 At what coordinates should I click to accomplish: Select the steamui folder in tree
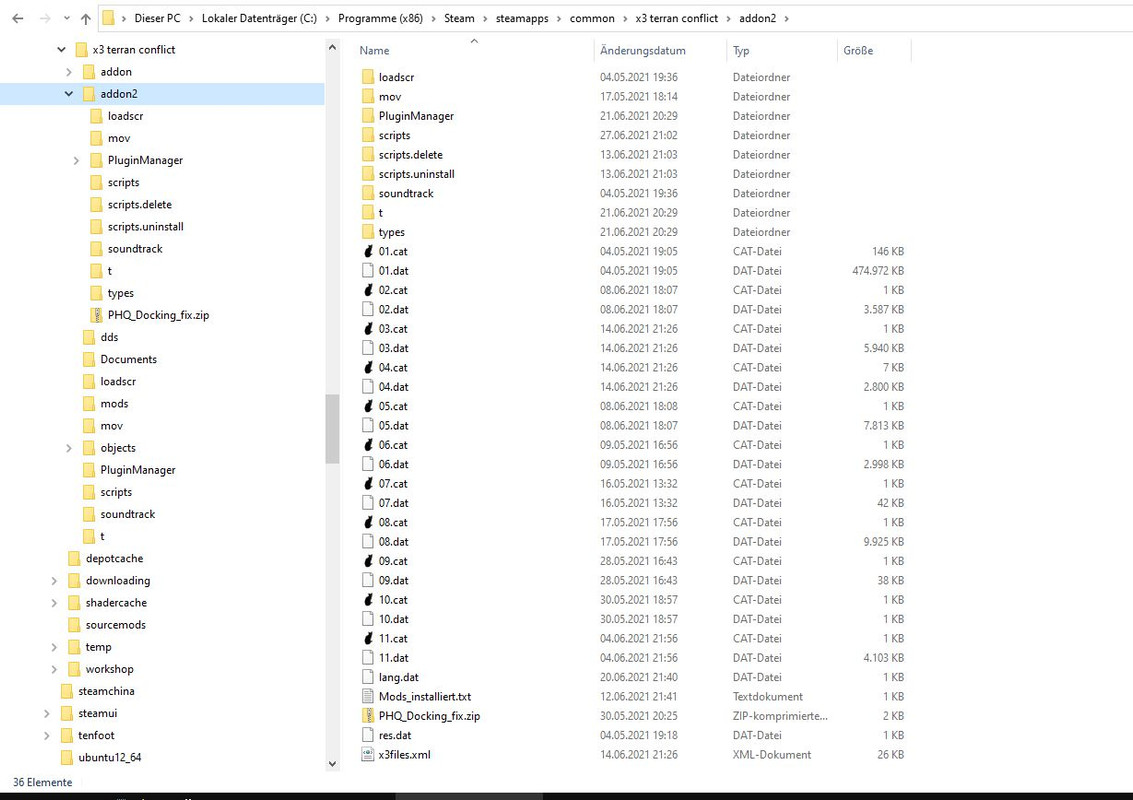pyautogui.click(x=98, y=713)
